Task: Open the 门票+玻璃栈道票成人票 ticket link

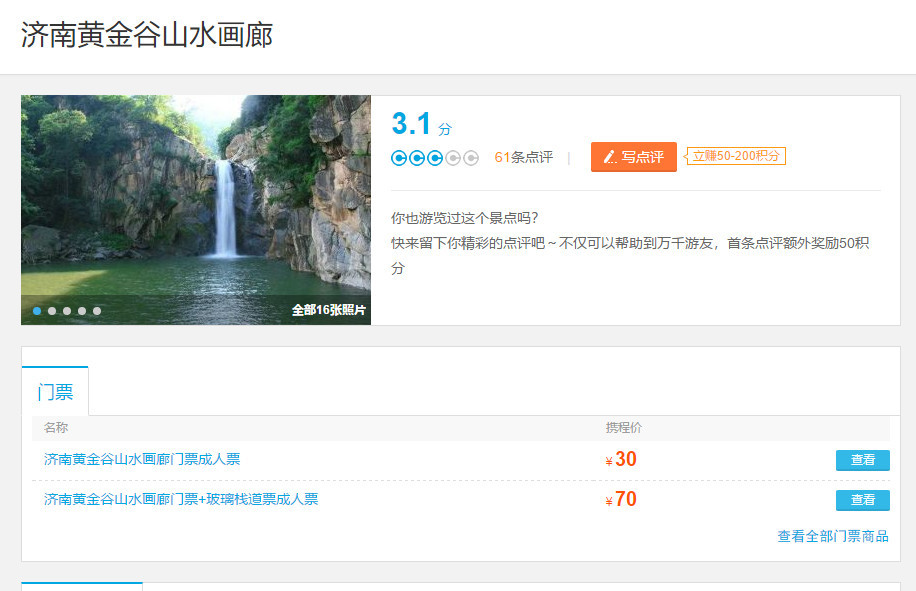Action: (181, 499)
